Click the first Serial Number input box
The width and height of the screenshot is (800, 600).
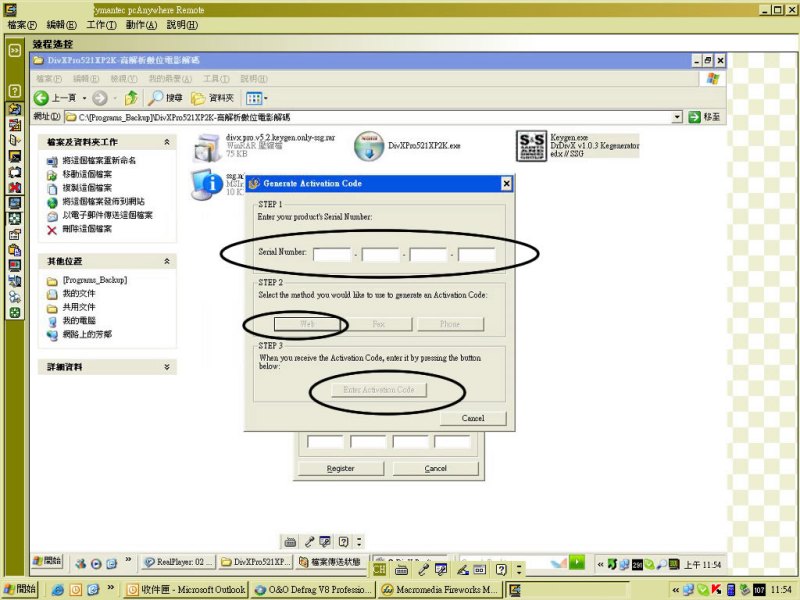click(332, 254)
